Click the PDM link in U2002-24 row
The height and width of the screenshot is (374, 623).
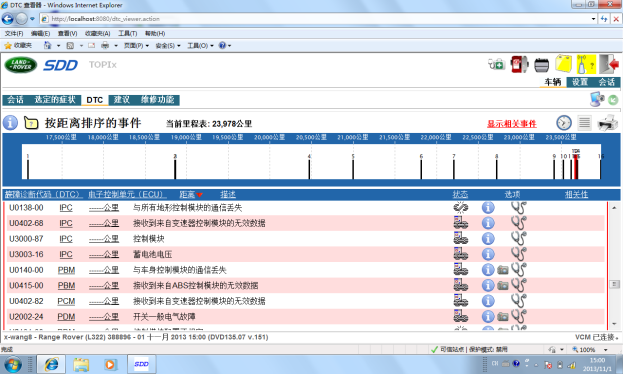66,316
